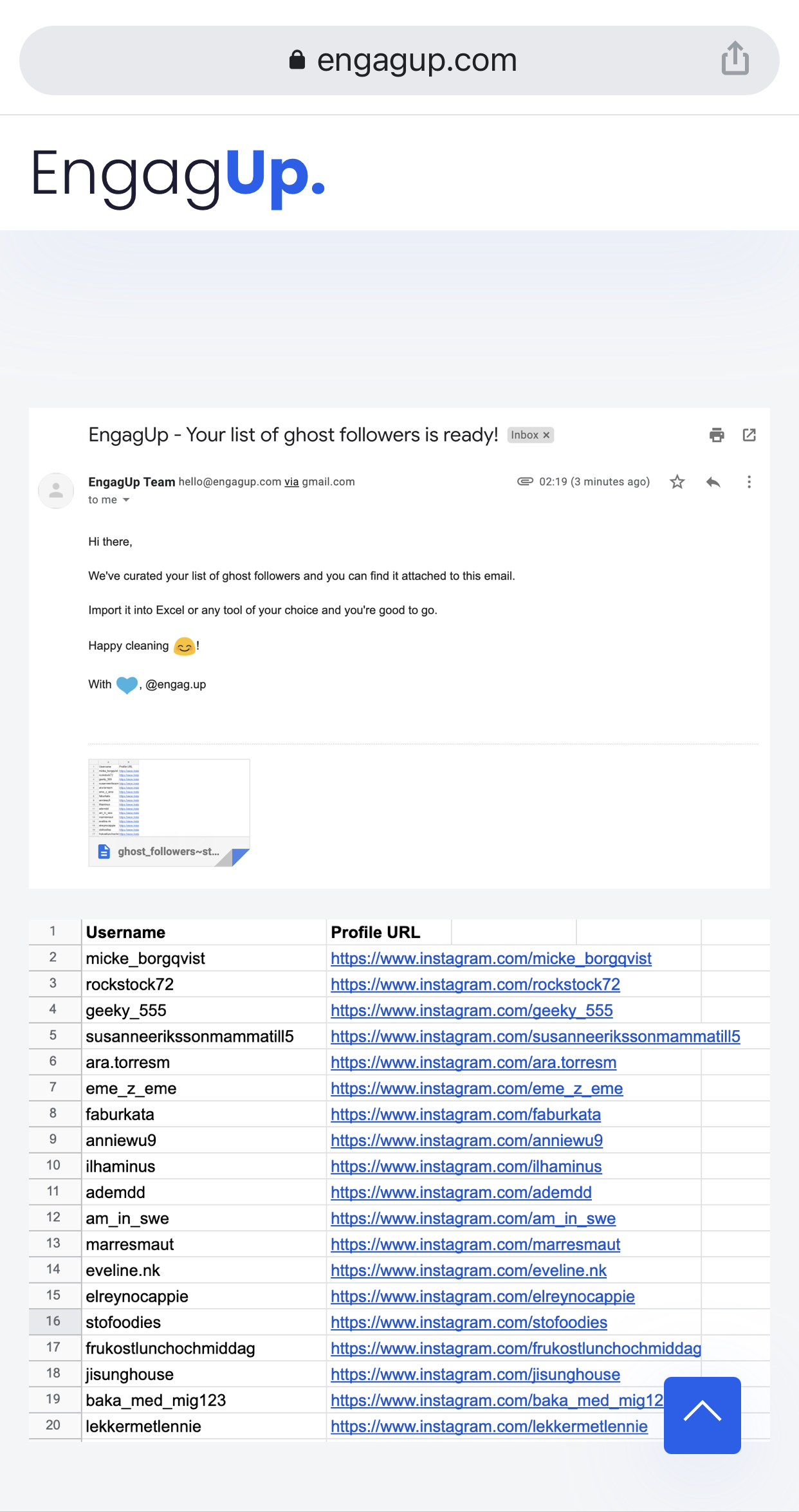The width and height of the screenshot is (799, 1512).
Task: Tap the share icon in address bar
Action: [x=735, y=59]
